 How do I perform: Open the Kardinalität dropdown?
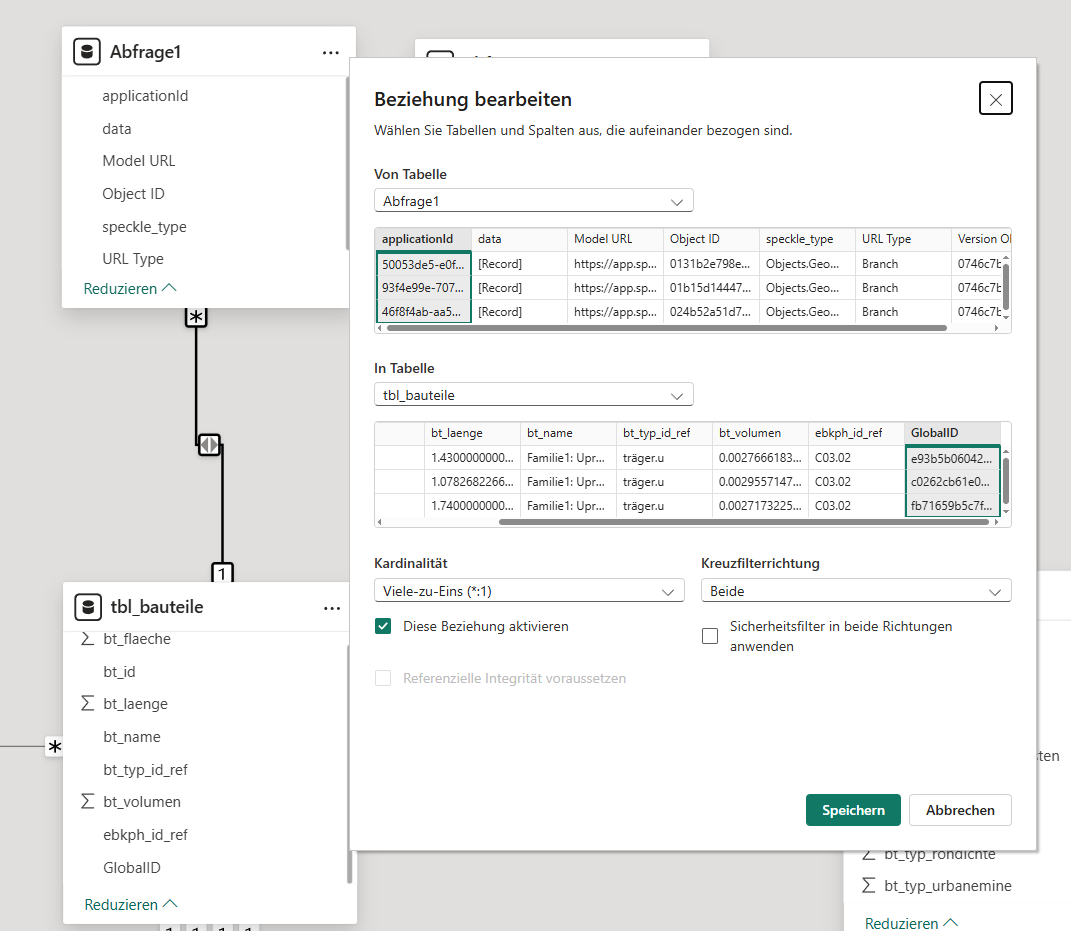pyautogui.click(x=529, y=591)
